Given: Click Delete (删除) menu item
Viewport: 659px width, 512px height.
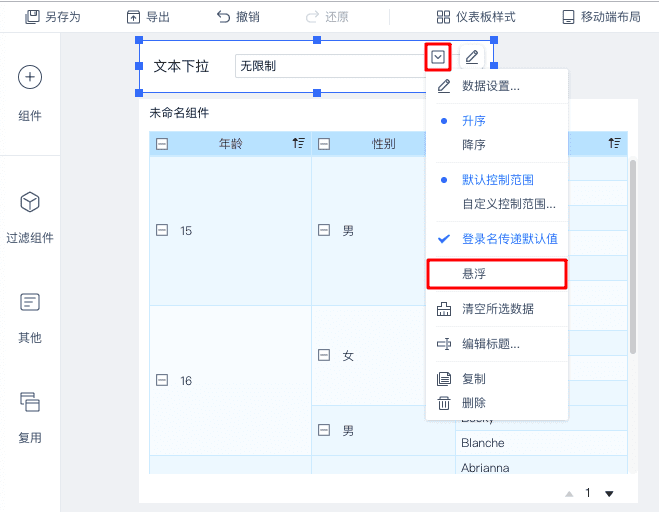Looking at the screenshot, I should (x=497, y=403).
